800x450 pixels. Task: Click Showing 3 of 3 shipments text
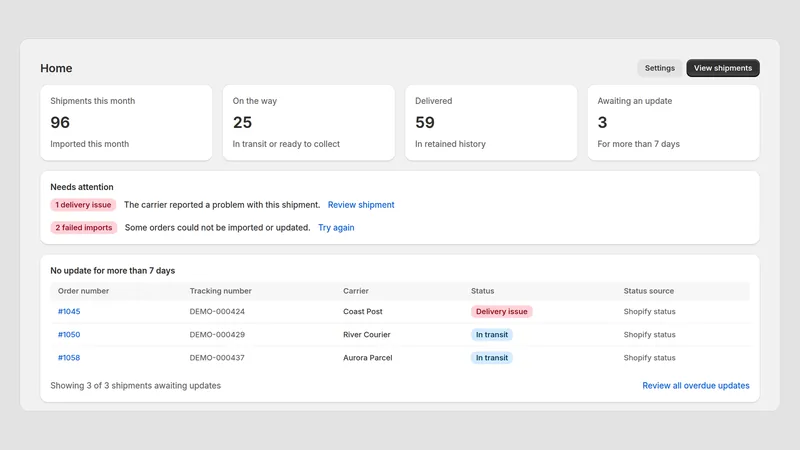pyautogui.click(x=135, y=386)
